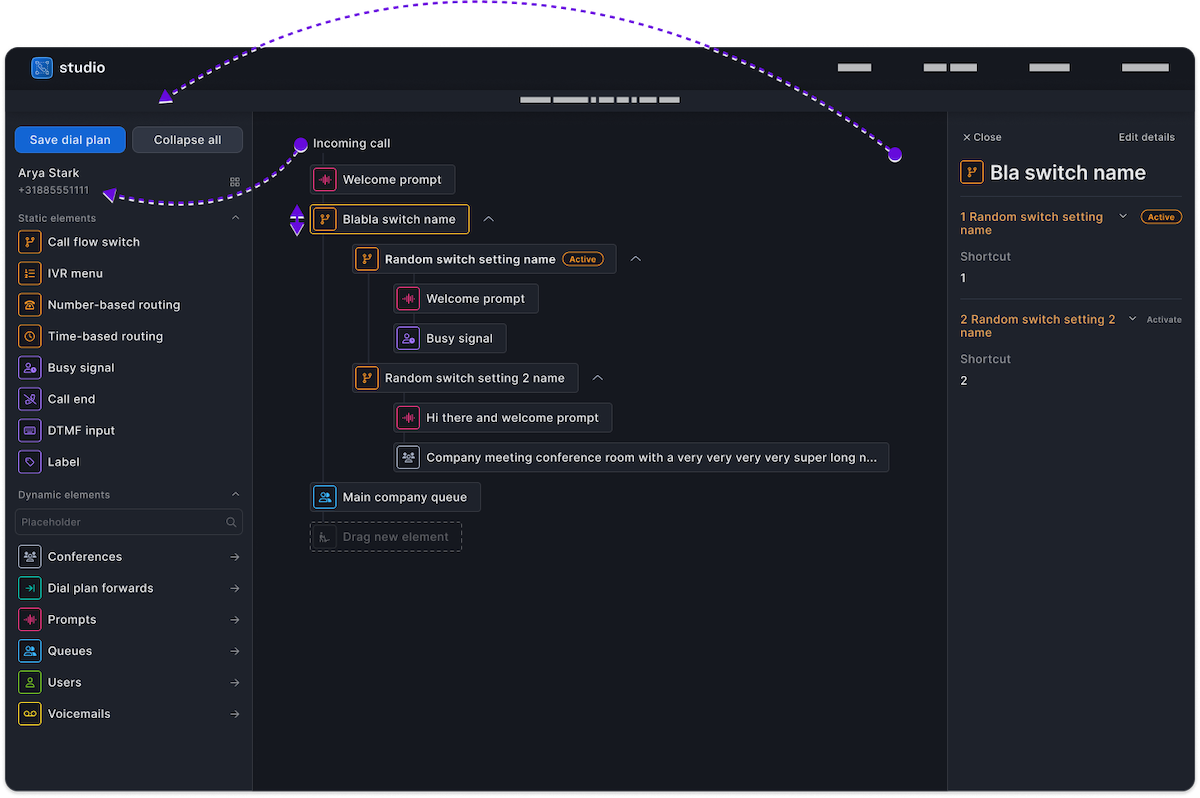Click the Time-based routing clock icon

(28, 335)
